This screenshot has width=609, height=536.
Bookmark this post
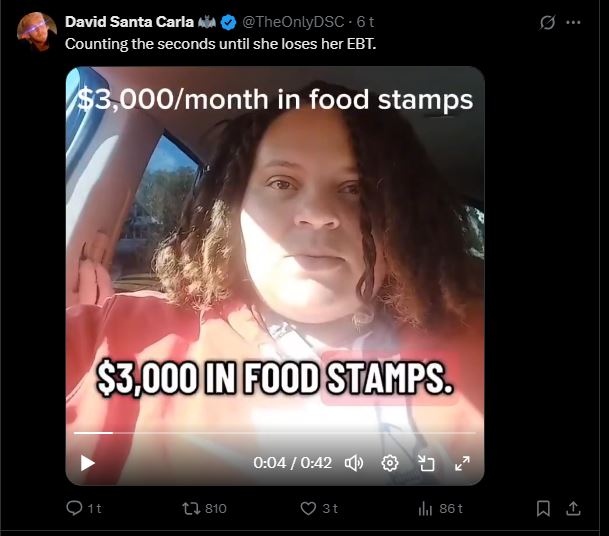[543, 508]
